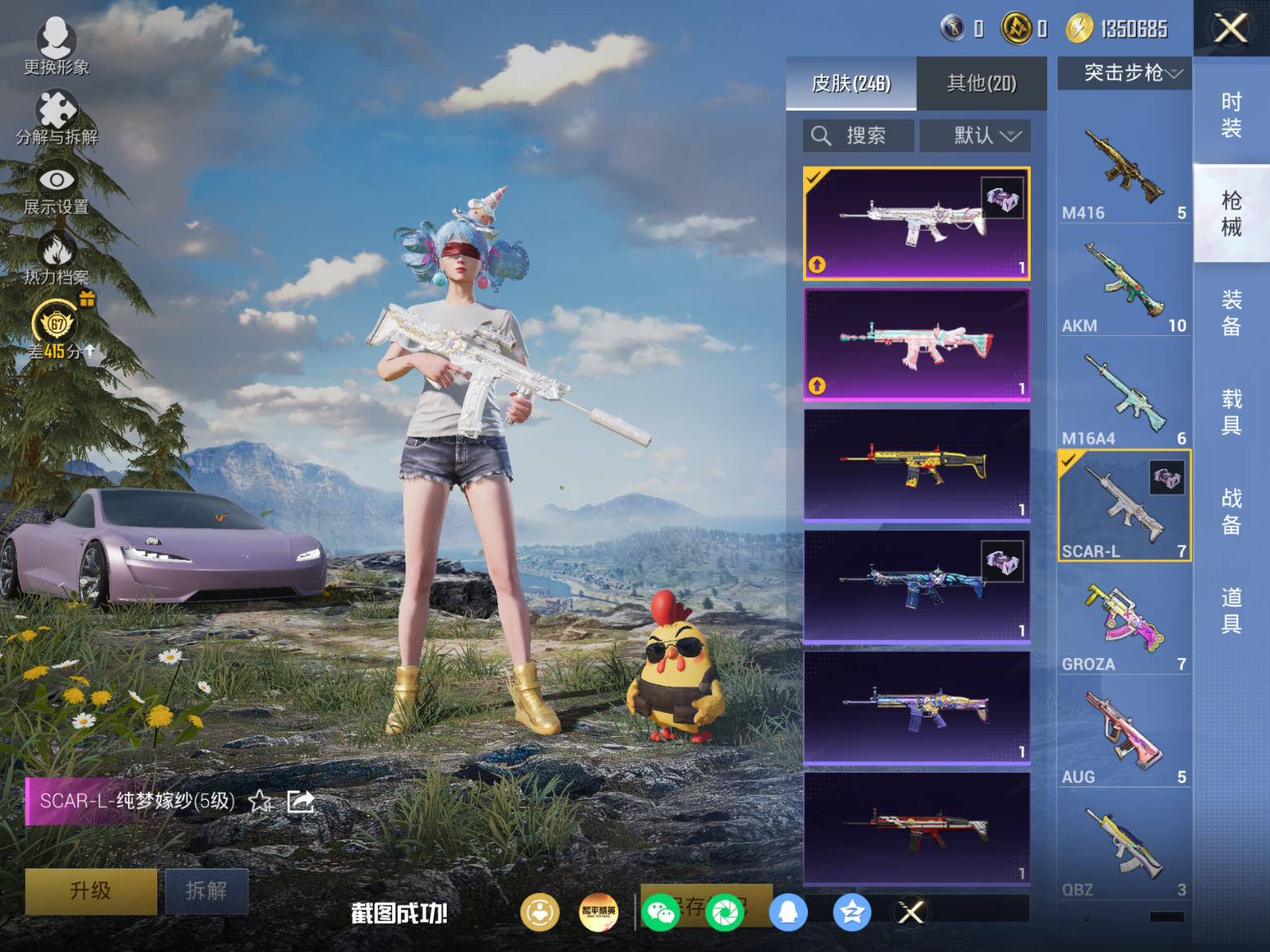Switch to the 其他(20) tab
The image size is (1270, 952).
pos(981,83)
